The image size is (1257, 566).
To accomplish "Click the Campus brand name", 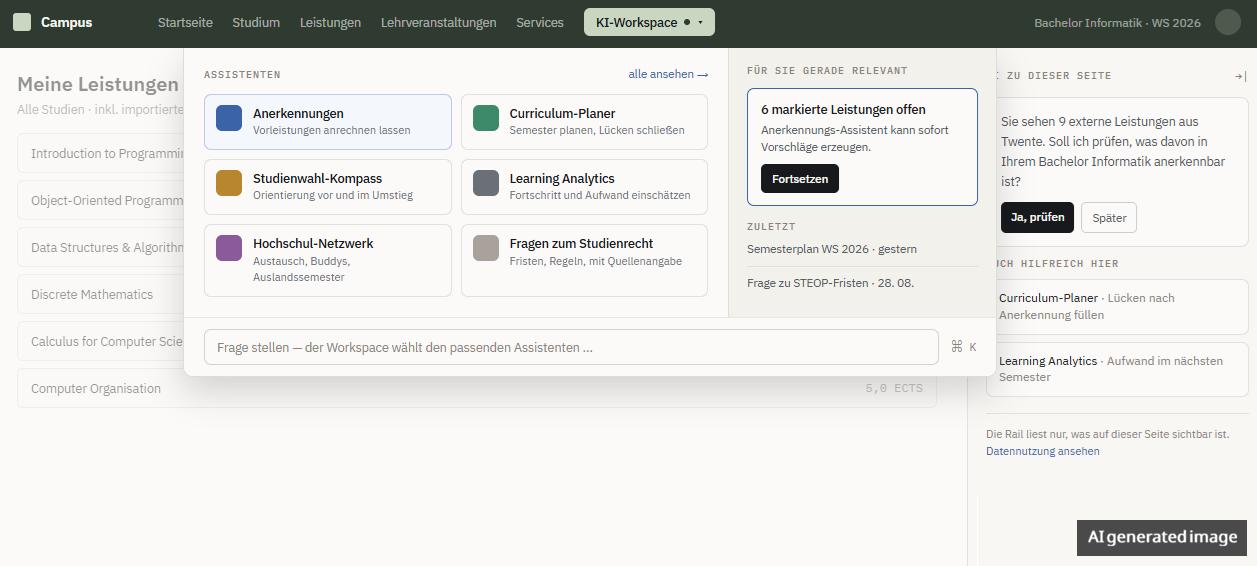I will tap(66, 22).
